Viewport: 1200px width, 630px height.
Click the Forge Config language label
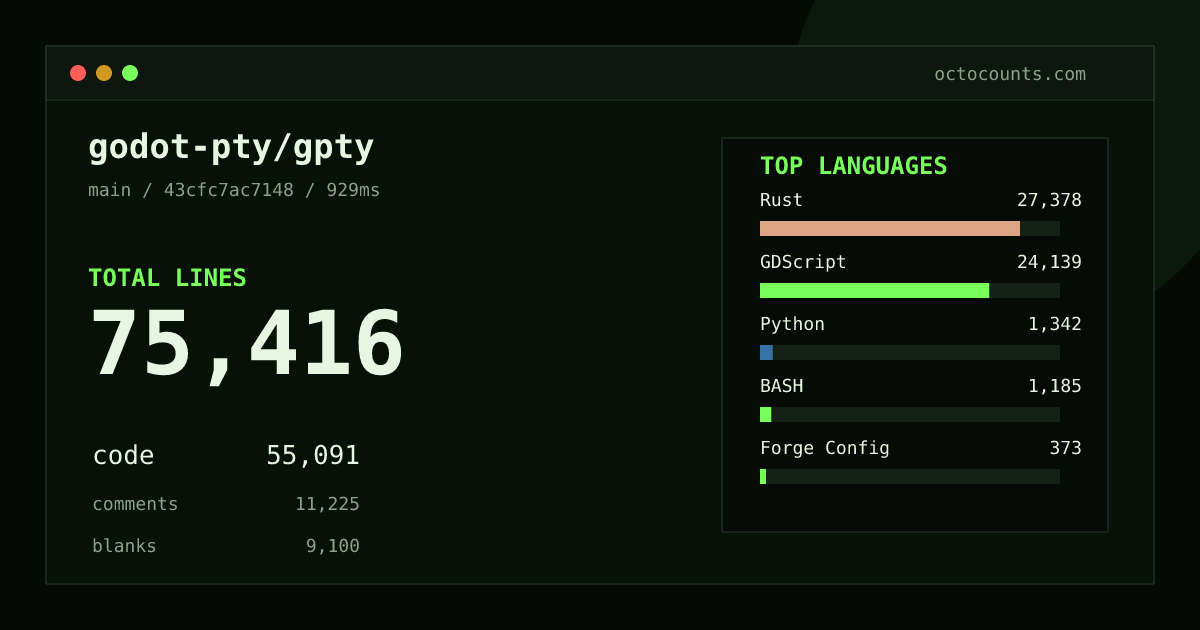824,448
